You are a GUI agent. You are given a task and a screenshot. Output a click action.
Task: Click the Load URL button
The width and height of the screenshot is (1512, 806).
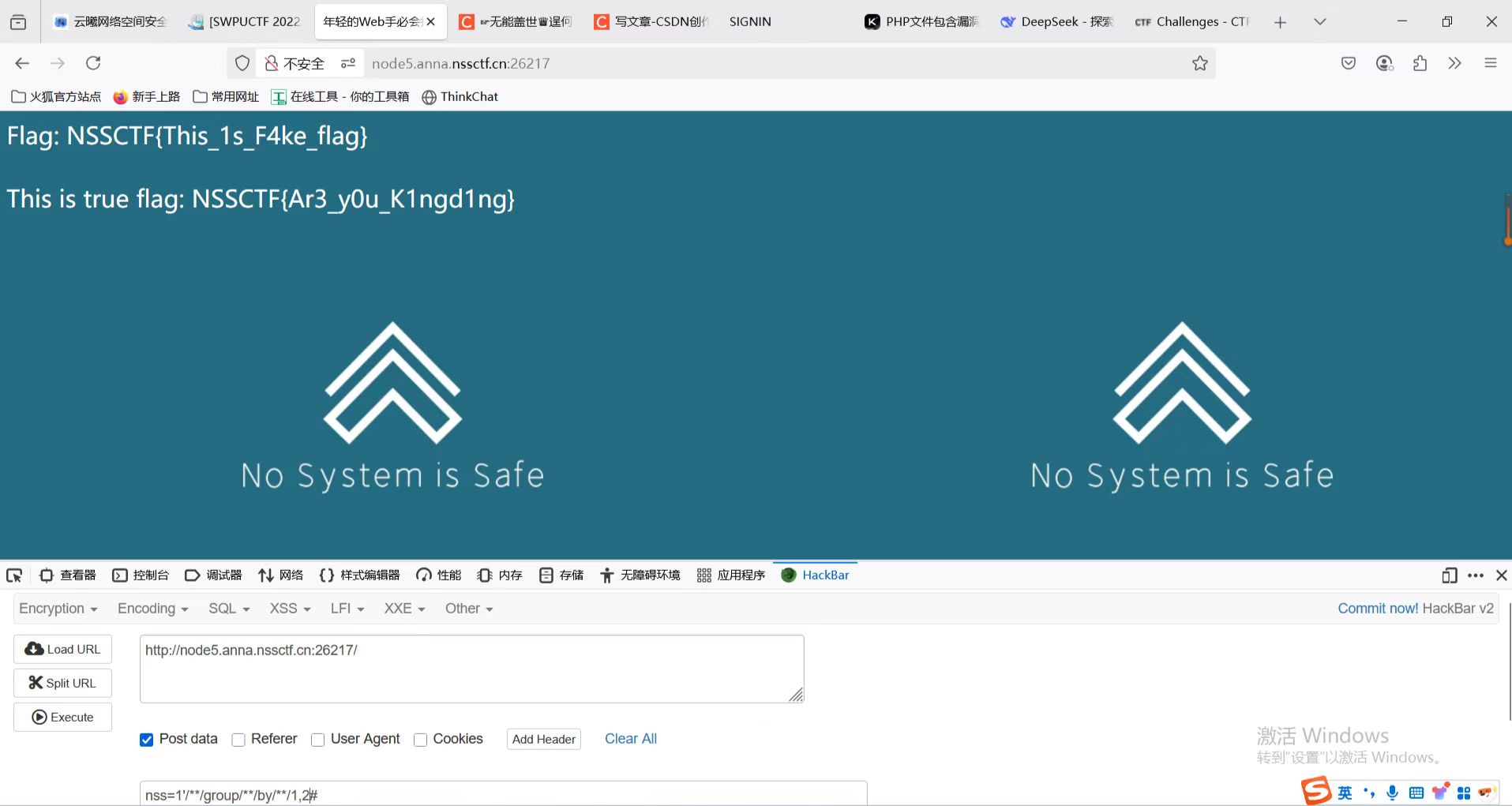coord(63,649)
